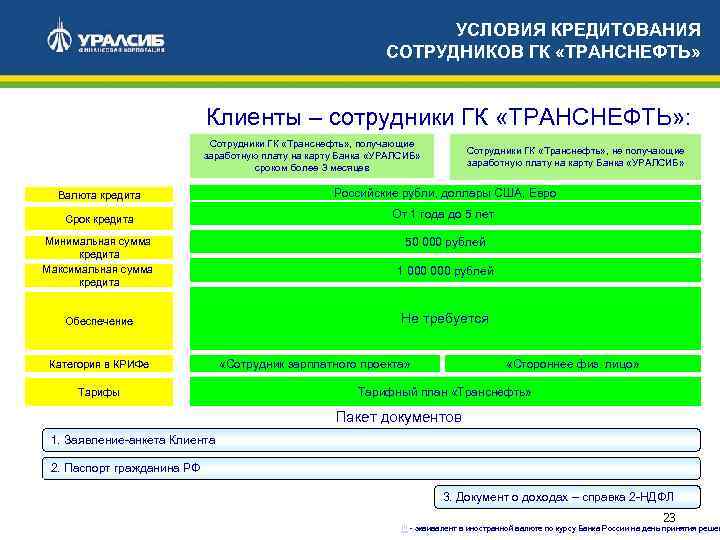720x540 pixels.
Task: Click the '1 000 000 рублей' cell
Action: pos(445,270)
